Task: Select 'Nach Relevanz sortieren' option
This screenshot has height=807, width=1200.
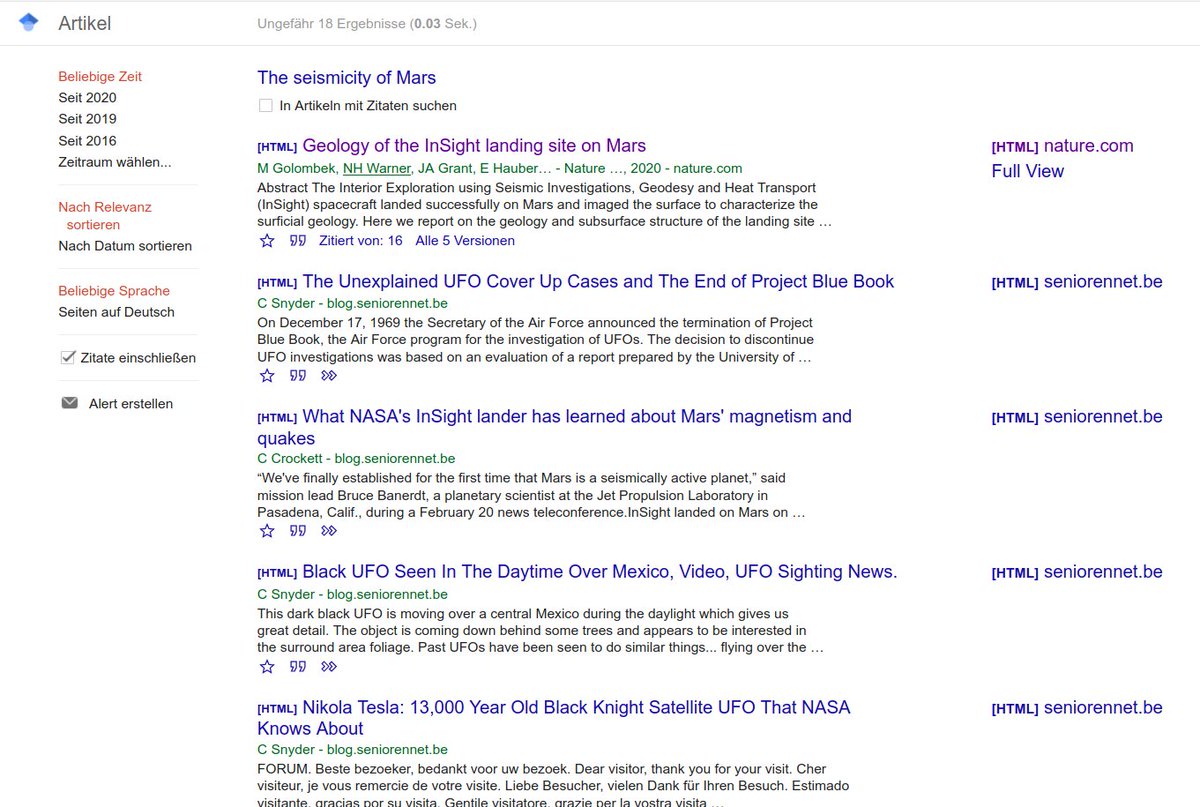Action: (x=105, y=216)
